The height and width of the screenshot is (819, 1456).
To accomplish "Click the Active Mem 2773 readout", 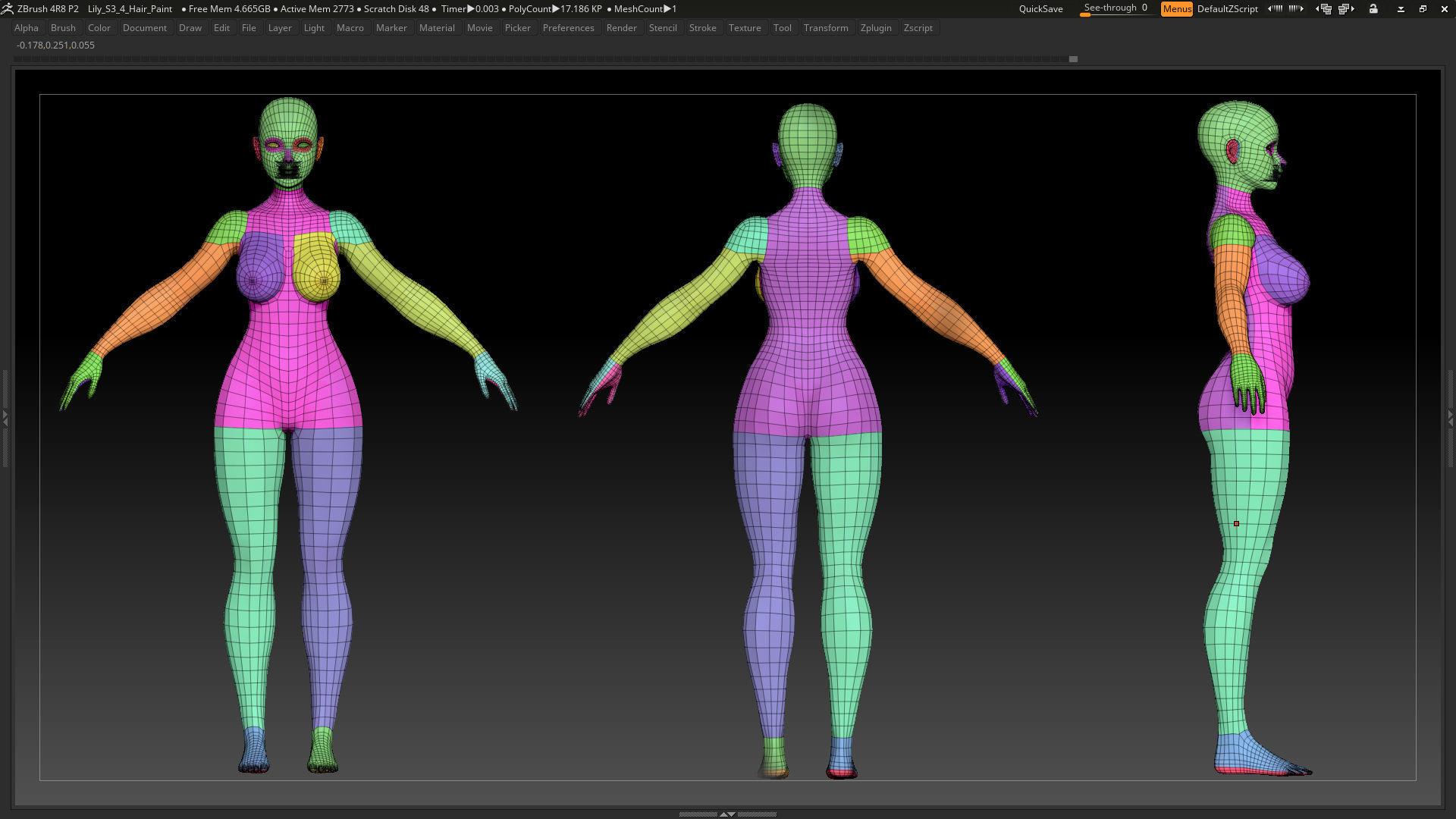I will (317, 9).
